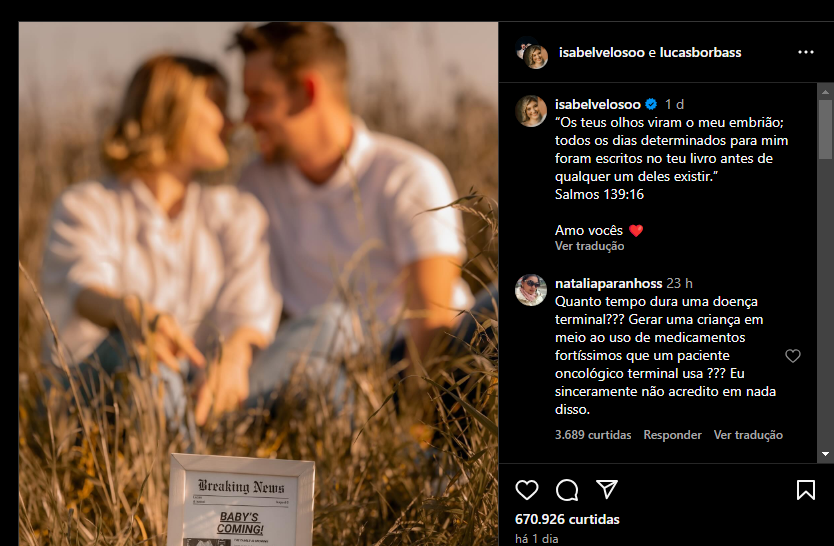This screenshot has width=834, height=546.
Task: Click the verified badge next to isabelvelosoo
Action: (651, 104)
